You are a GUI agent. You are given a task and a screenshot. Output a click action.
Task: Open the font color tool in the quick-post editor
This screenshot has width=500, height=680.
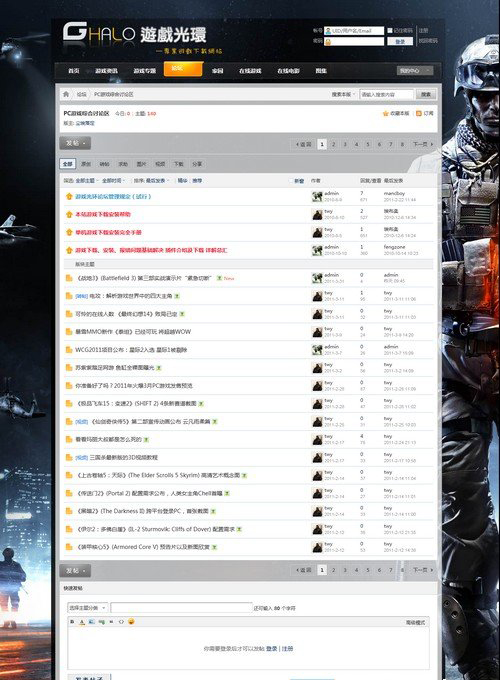point(82,621)
